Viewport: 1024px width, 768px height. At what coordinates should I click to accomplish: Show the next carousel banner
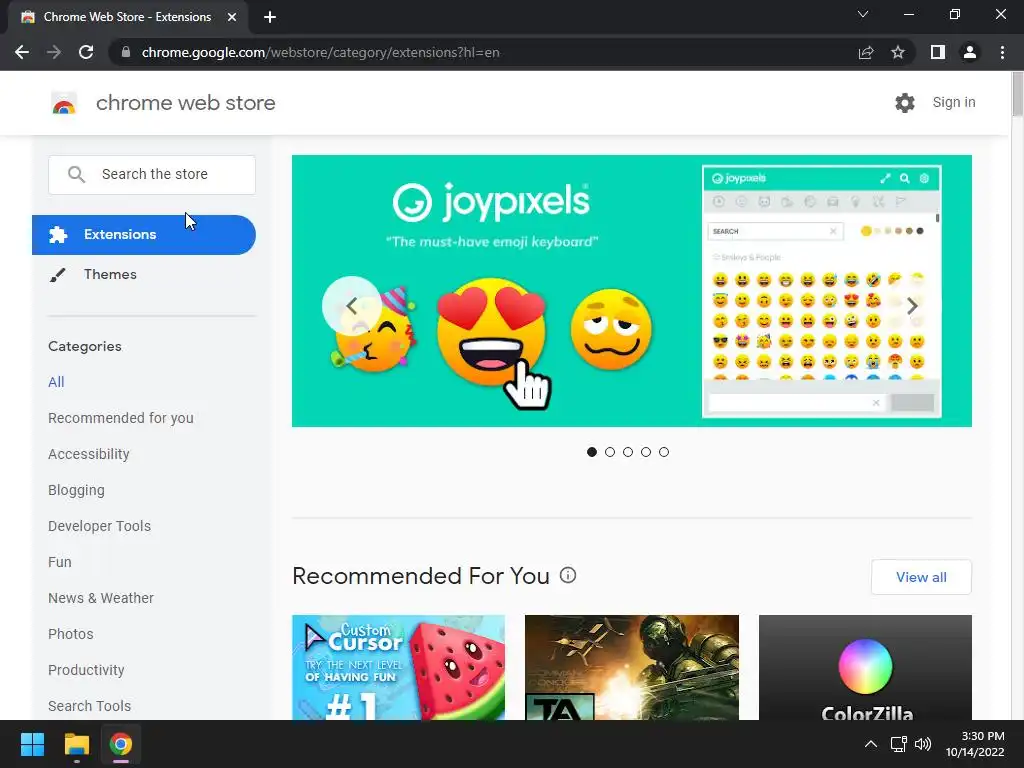click(912, 306)
